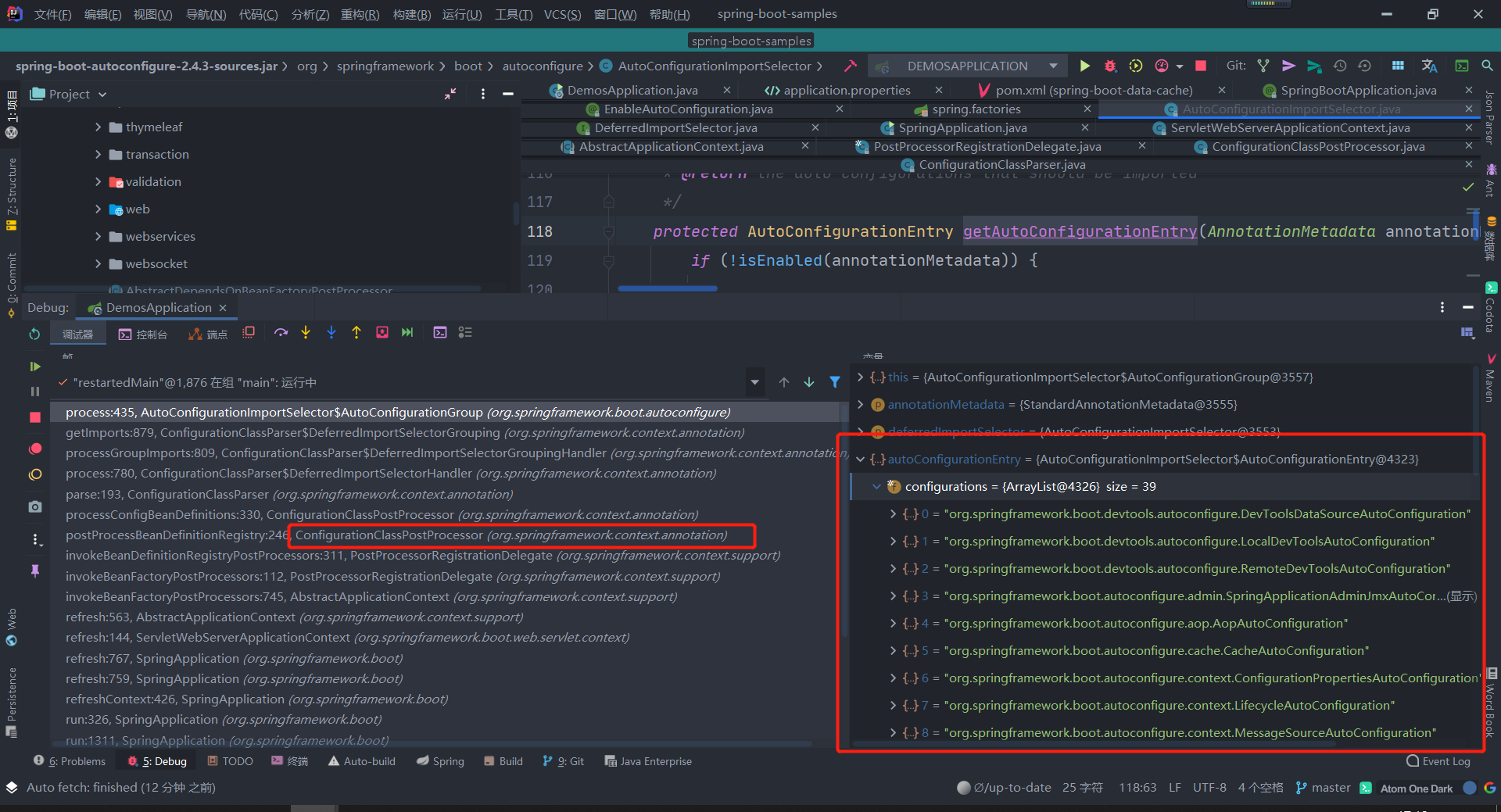This screenshot has height=812, width=1501.
Task: Click Resume Program icon in debug sidebar
Action: 34,367
